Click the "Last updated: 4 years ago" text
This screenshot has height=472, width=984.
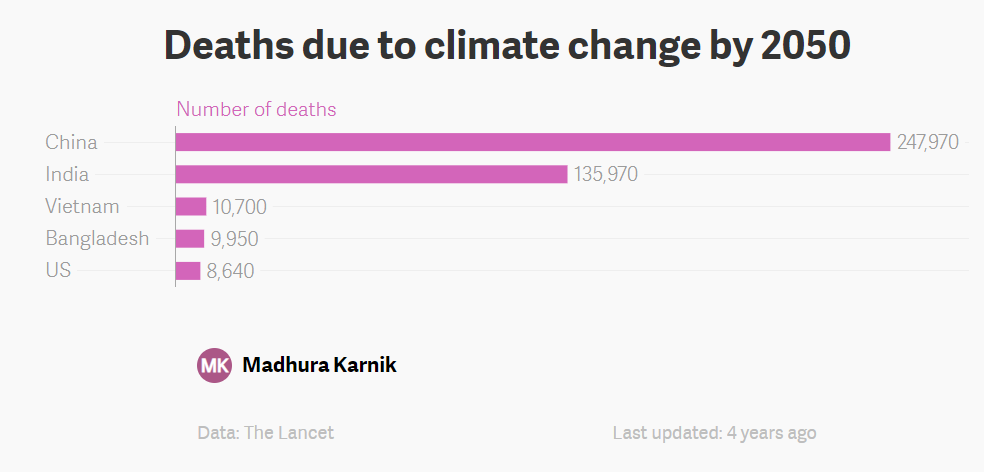[x=714, y=433]
